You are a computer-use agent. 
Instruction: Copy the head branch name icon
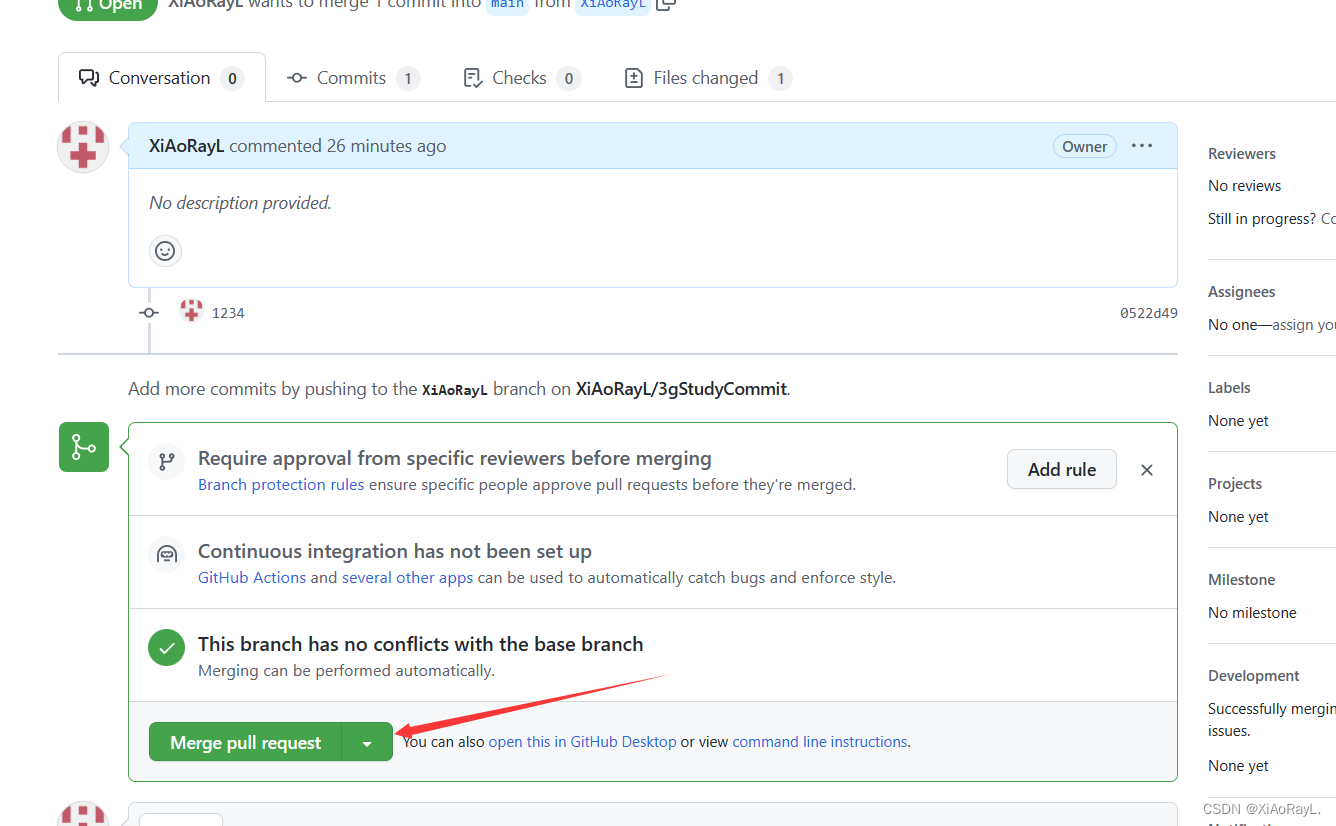(666, 4)
